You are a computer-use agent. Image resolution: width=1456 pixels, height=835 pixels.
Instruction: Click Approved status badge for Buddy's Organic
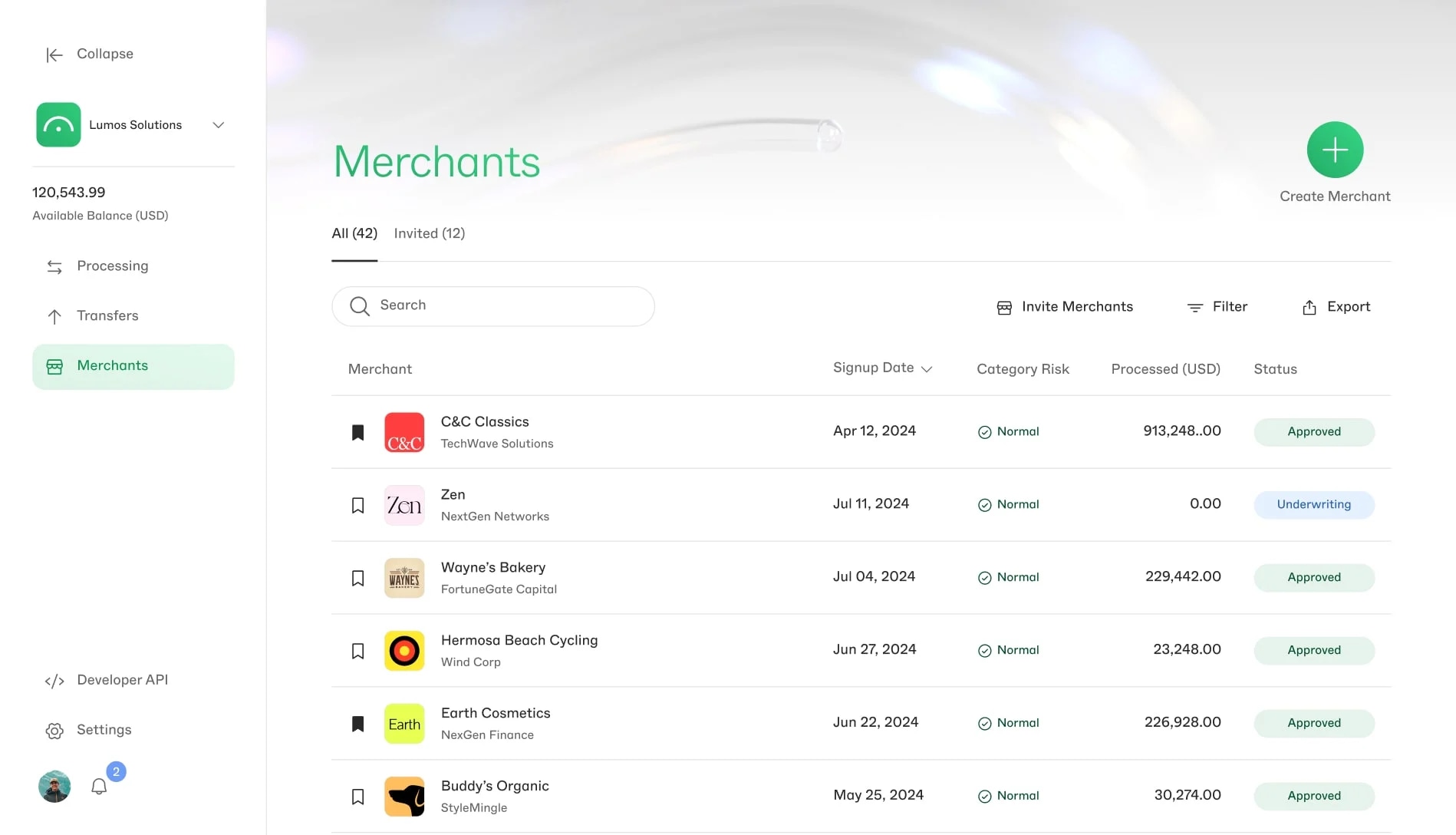(x=1314, y=797)
